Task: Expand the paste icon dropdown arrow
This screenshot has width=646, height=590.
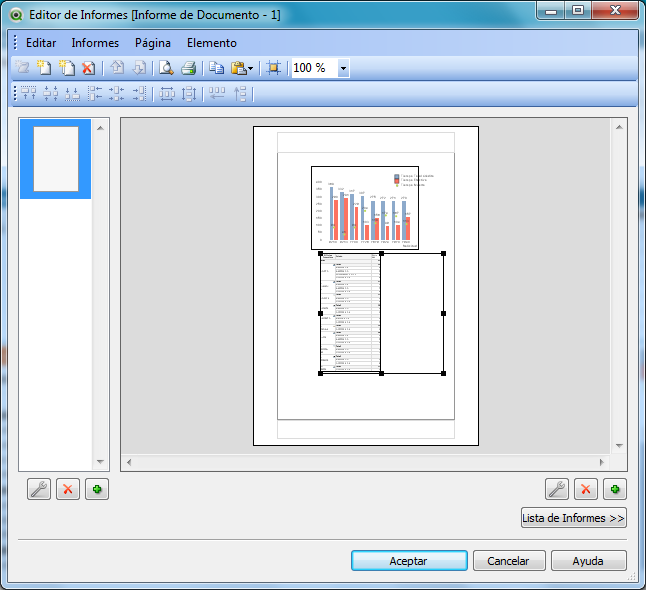Action: (250, 68)
